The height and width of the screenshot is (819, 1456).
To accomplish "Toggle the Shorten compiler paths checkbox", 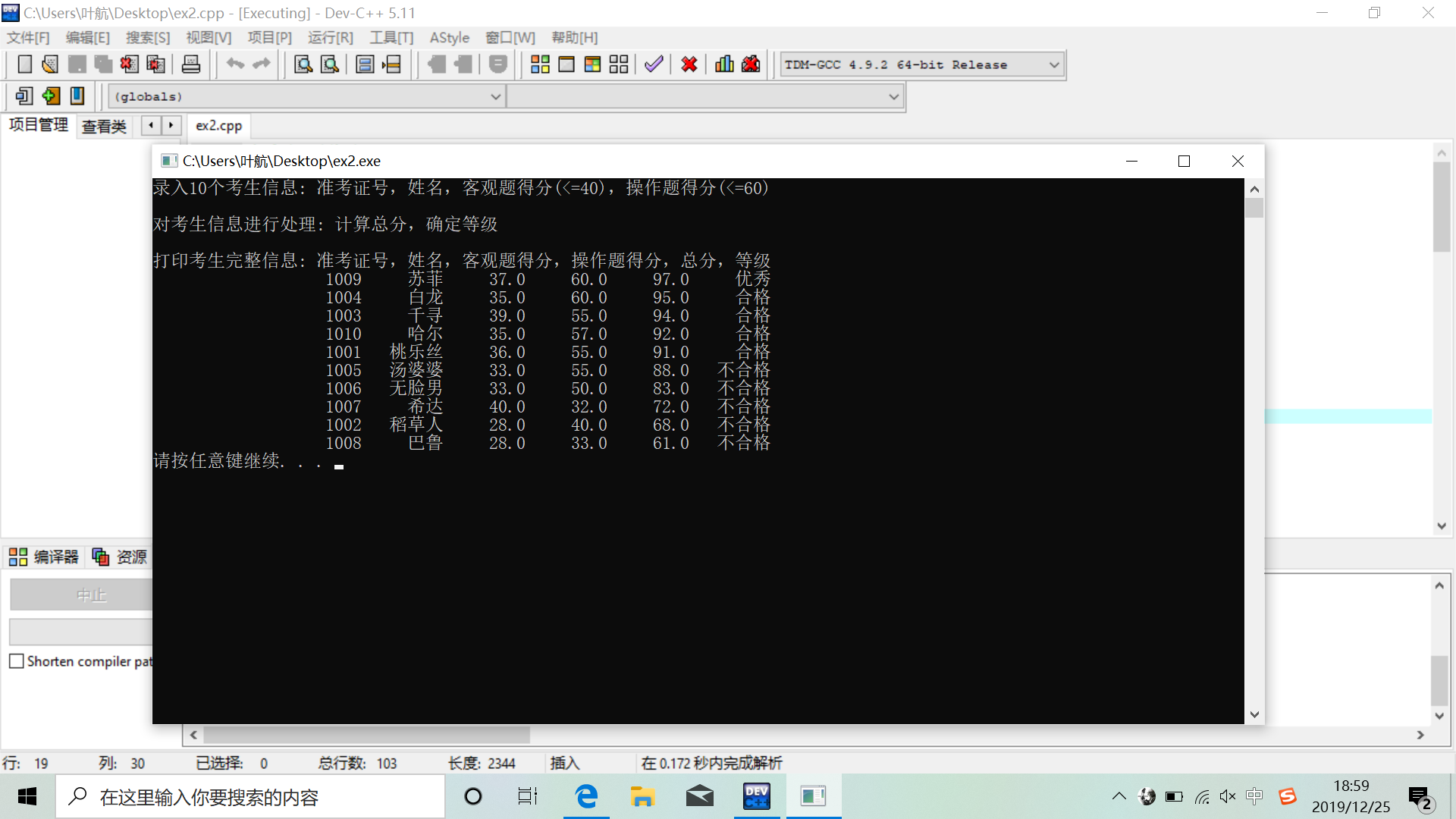I will coord(17,661).
